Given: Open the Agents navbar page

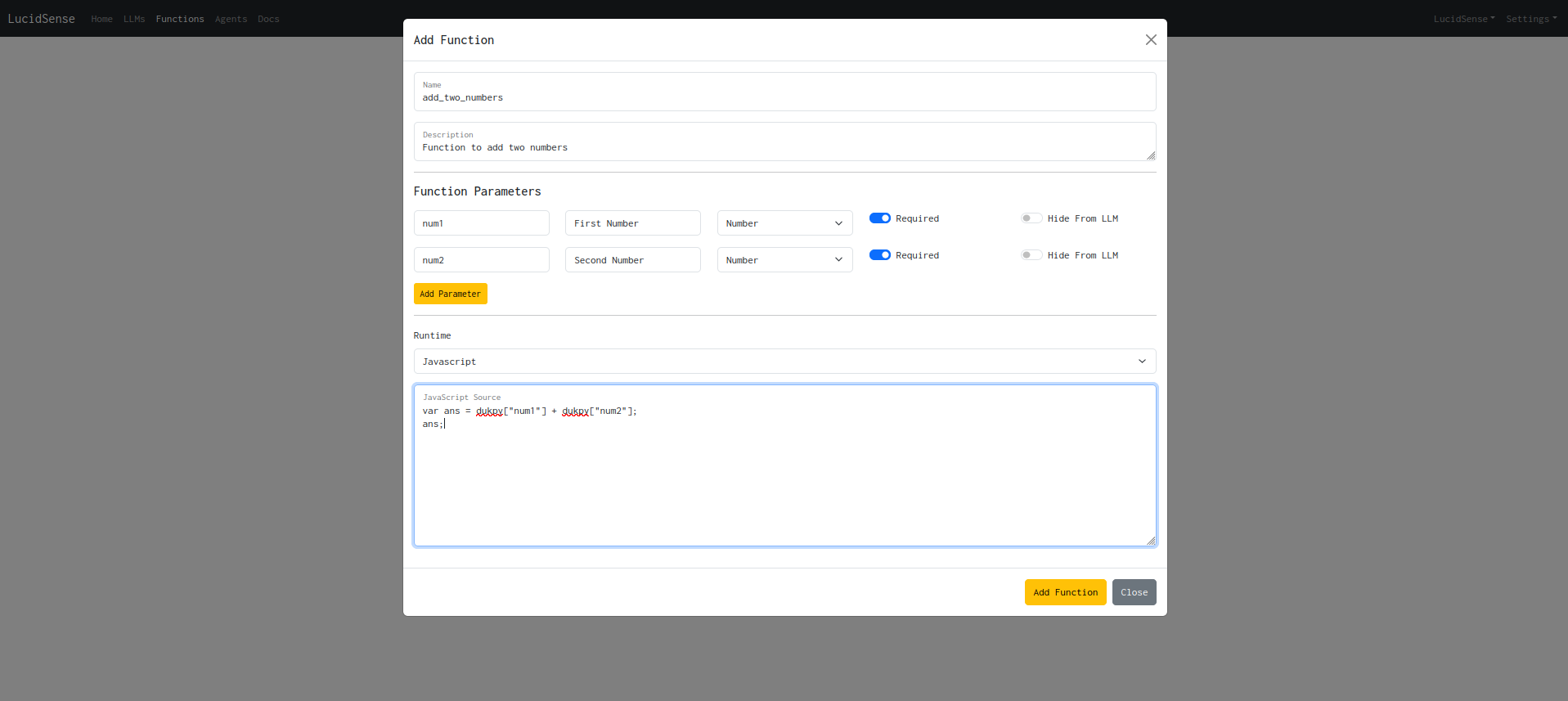Looking at the screenshot, I should (231, 19).
